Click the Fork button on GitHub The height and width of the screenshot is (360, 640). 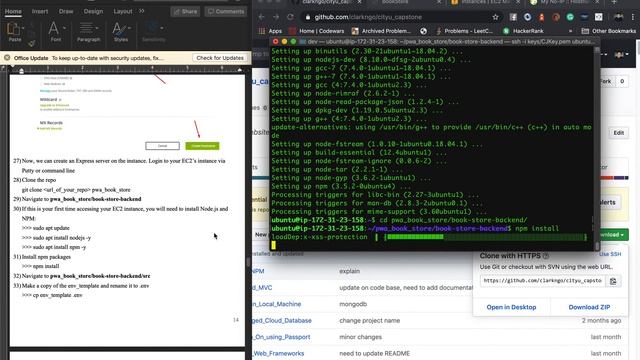click(x=606, y=82)
